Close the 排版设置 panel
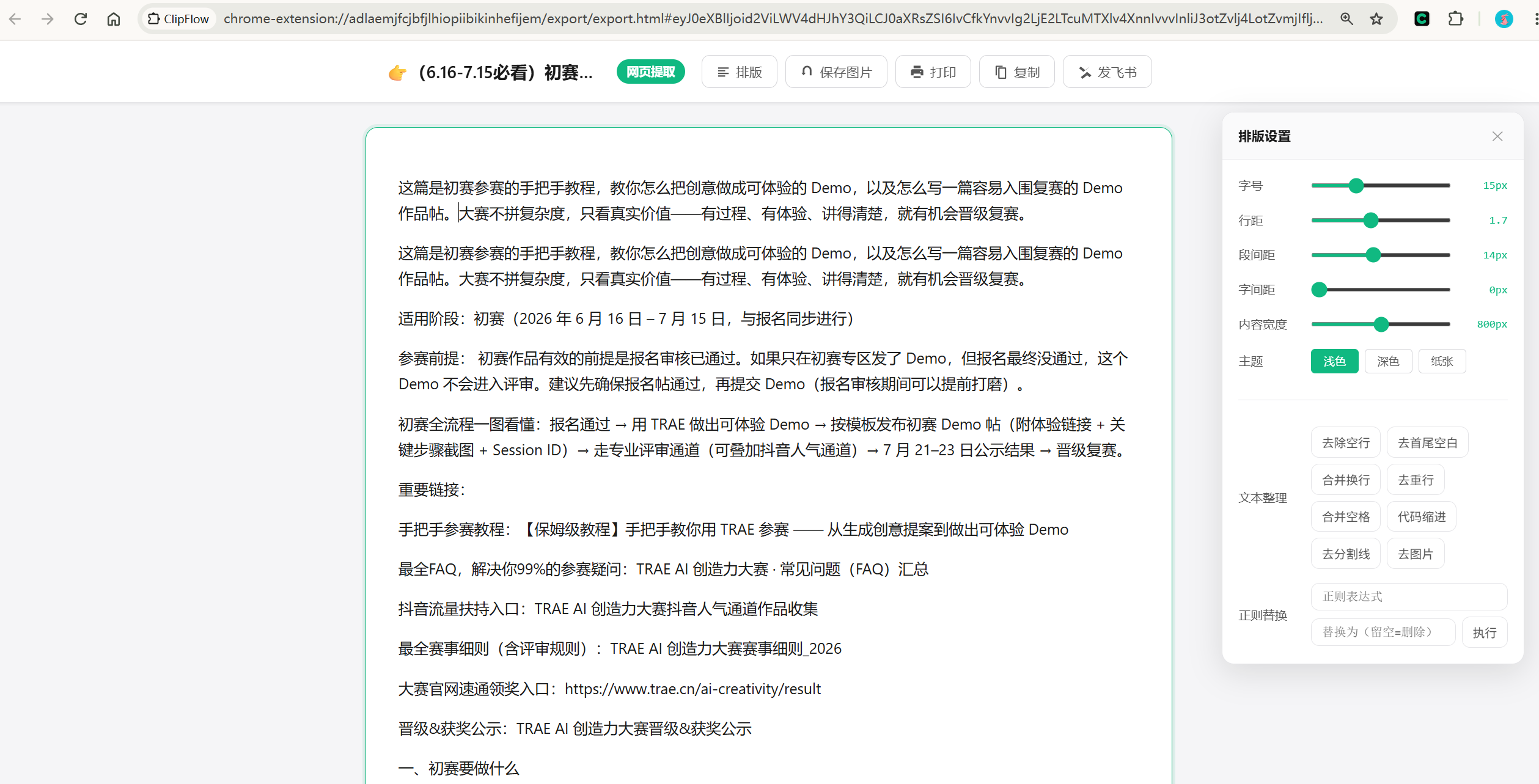This screenshot has width=1539, height=784. 1497,136
